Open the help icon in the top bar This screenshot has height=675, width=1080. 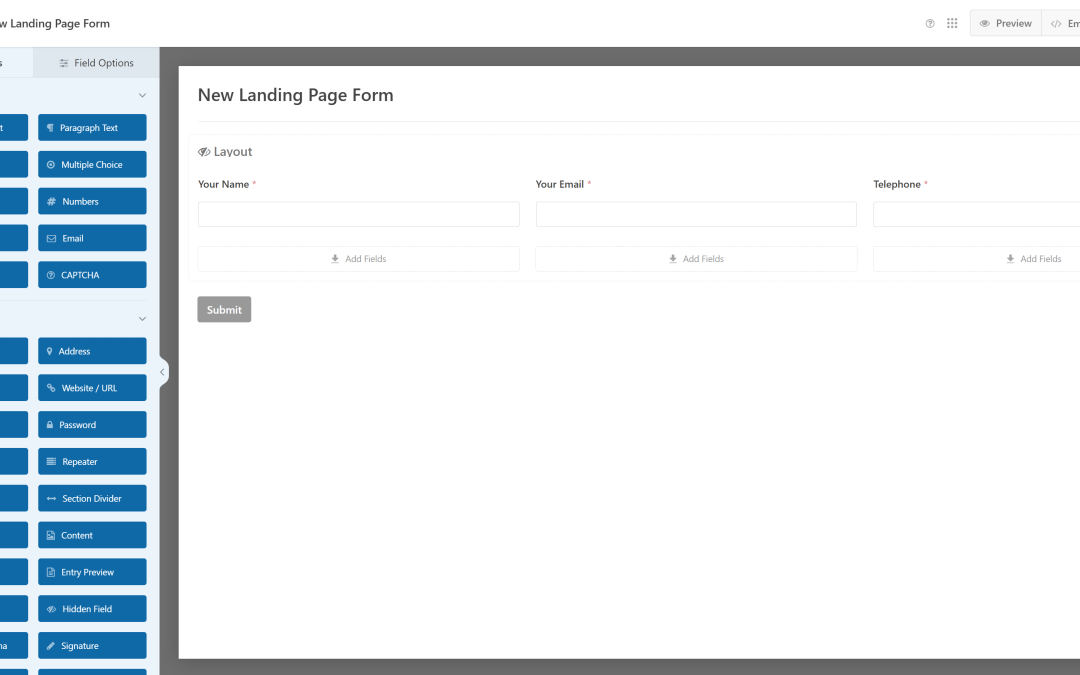click(x=929, y=22)
